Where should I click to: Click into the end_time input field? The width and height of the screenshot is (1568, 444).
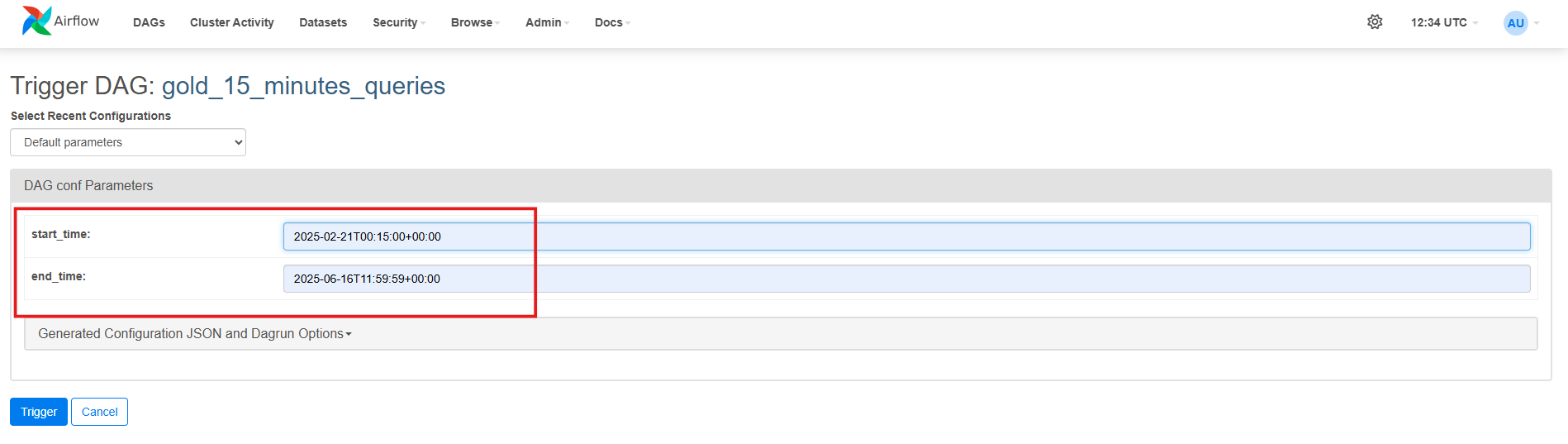tap(905, 279)
